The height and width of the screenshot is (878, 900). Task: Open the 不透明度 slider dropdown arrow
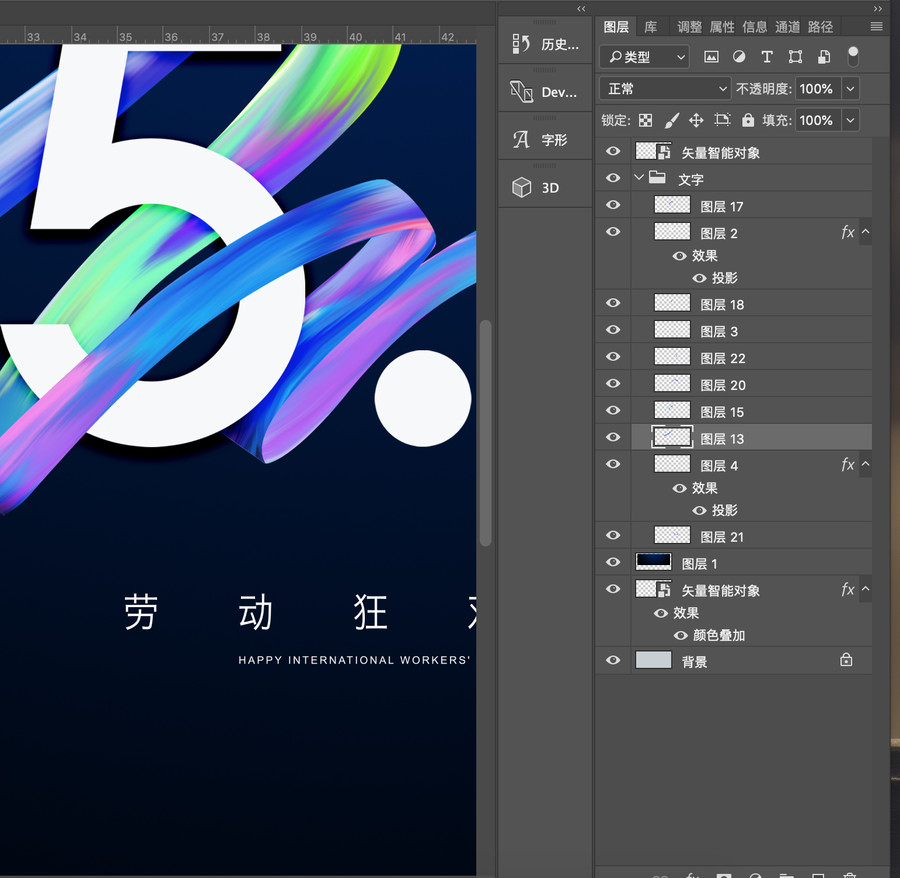coord(851,89)
